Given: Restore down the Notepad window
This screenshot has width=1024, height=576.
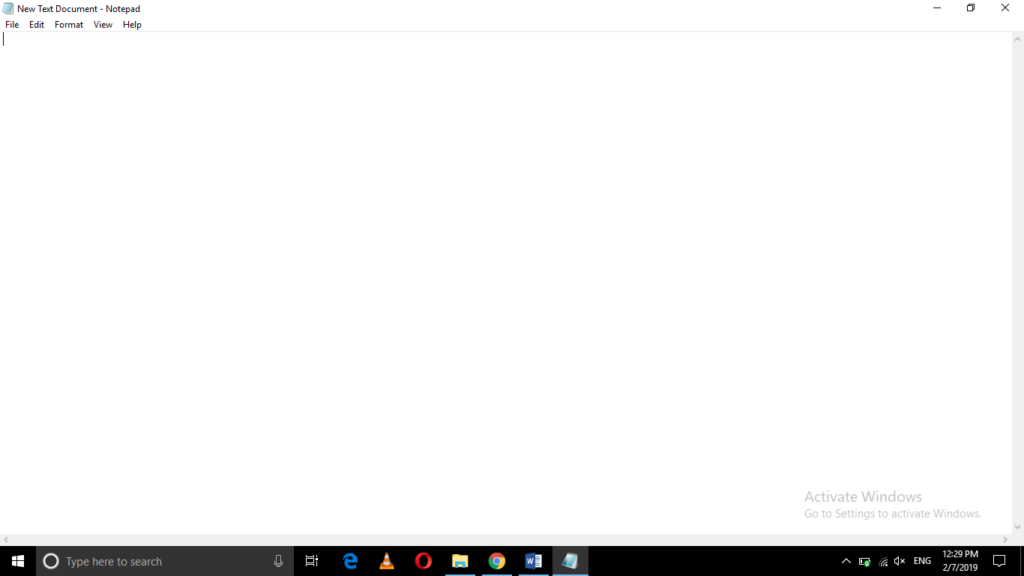Looking at the screenshot, I should [970, 8].
